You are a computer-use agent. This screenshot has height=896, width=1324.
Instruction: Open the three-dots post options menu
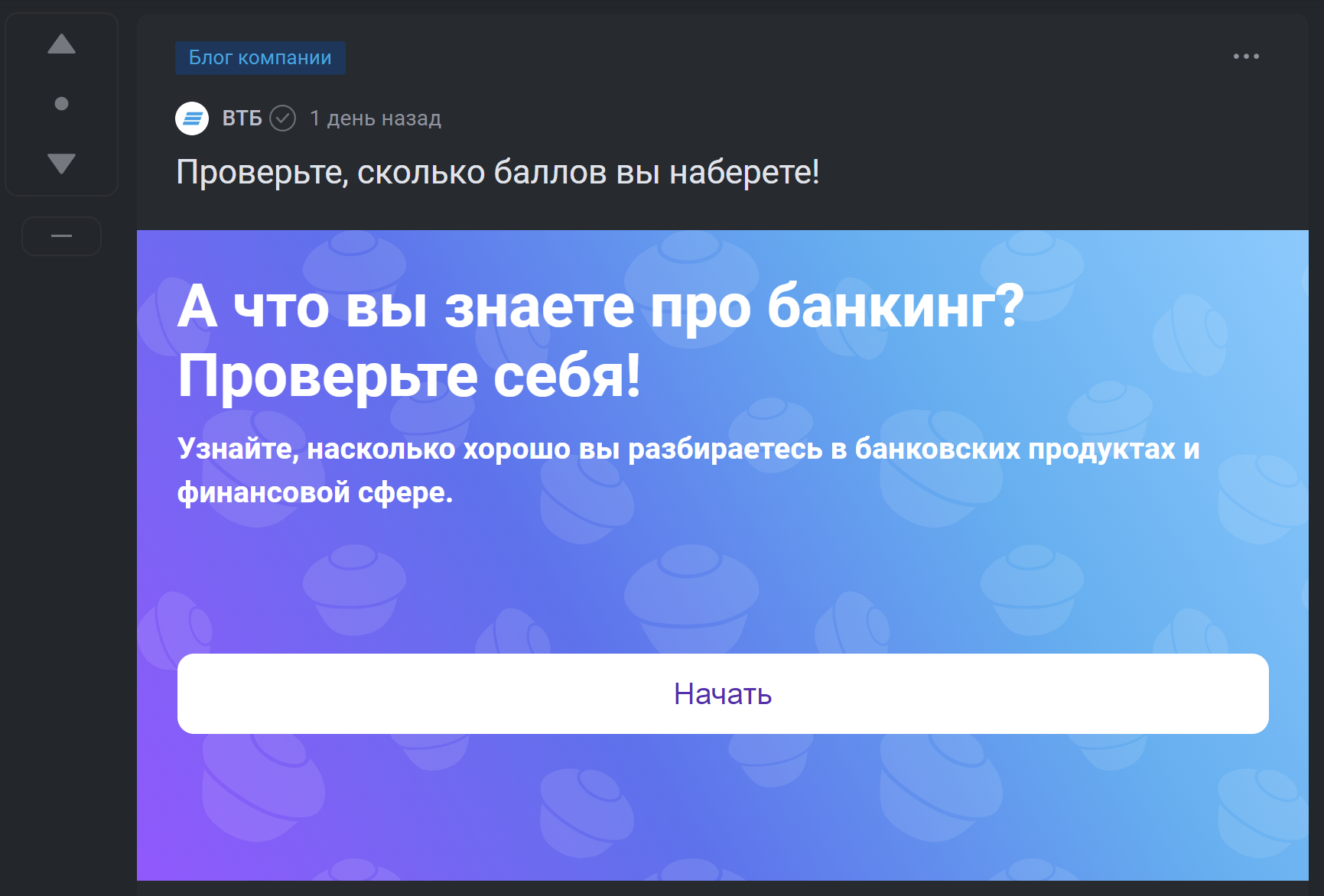pyautogui.click(x=1246, y=57)
